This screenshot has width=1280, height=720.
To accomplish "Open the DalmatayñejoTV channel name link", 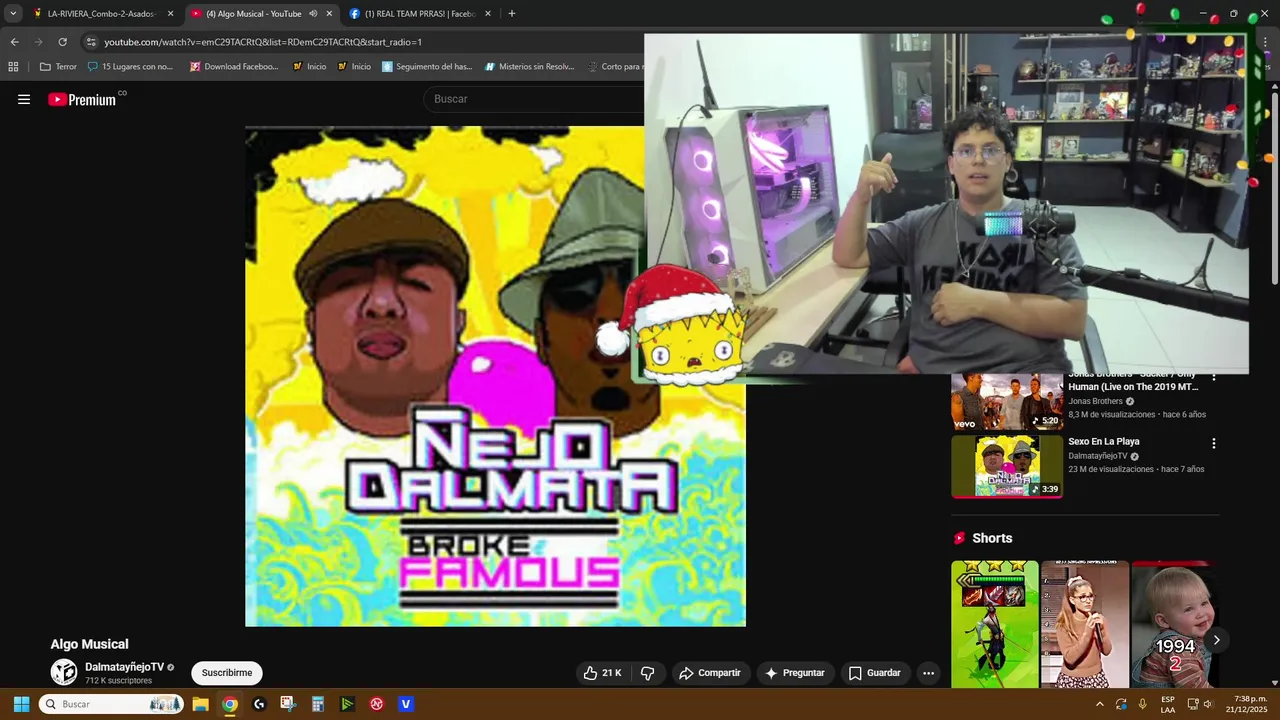I will (x=124, y=667).
